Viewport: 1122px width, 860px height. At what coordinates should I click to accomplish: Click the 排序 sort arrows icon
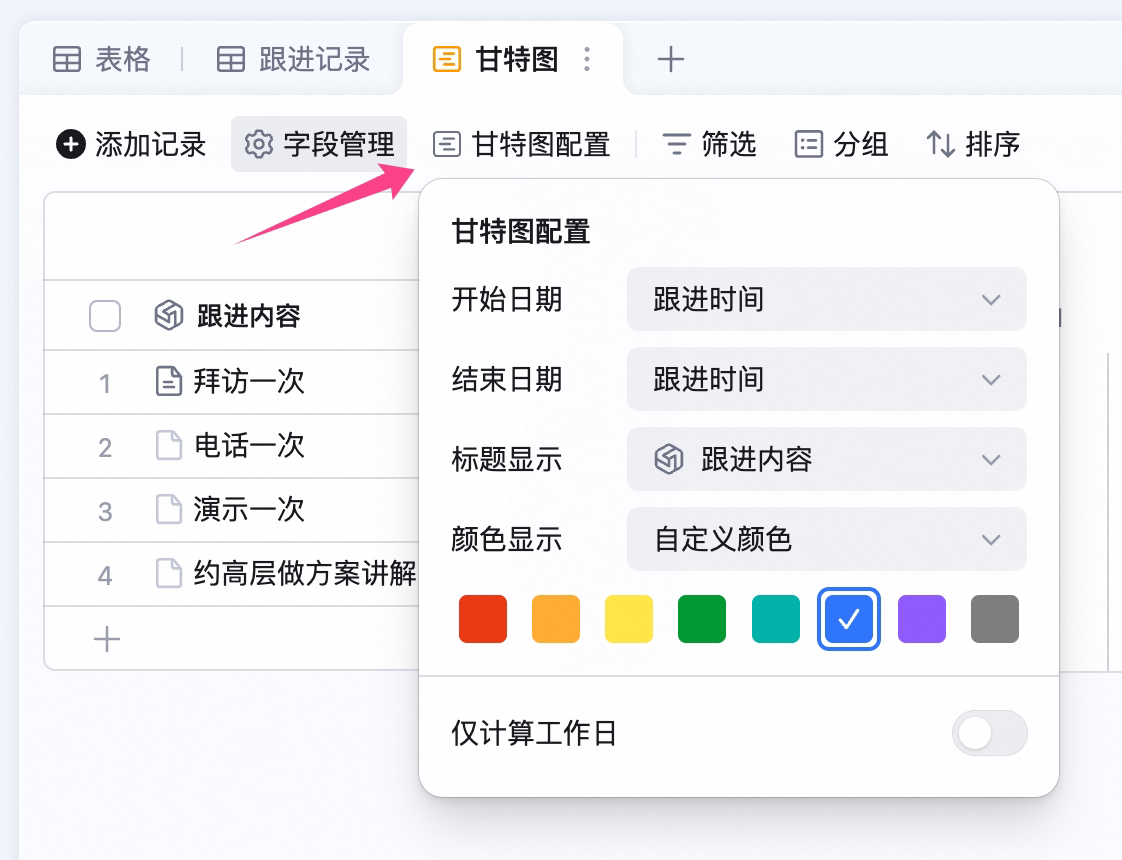click(x=940, y=144)
